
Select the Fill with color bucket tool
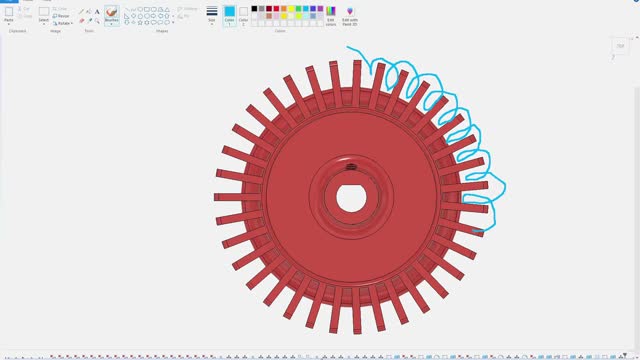coord(89,11)
